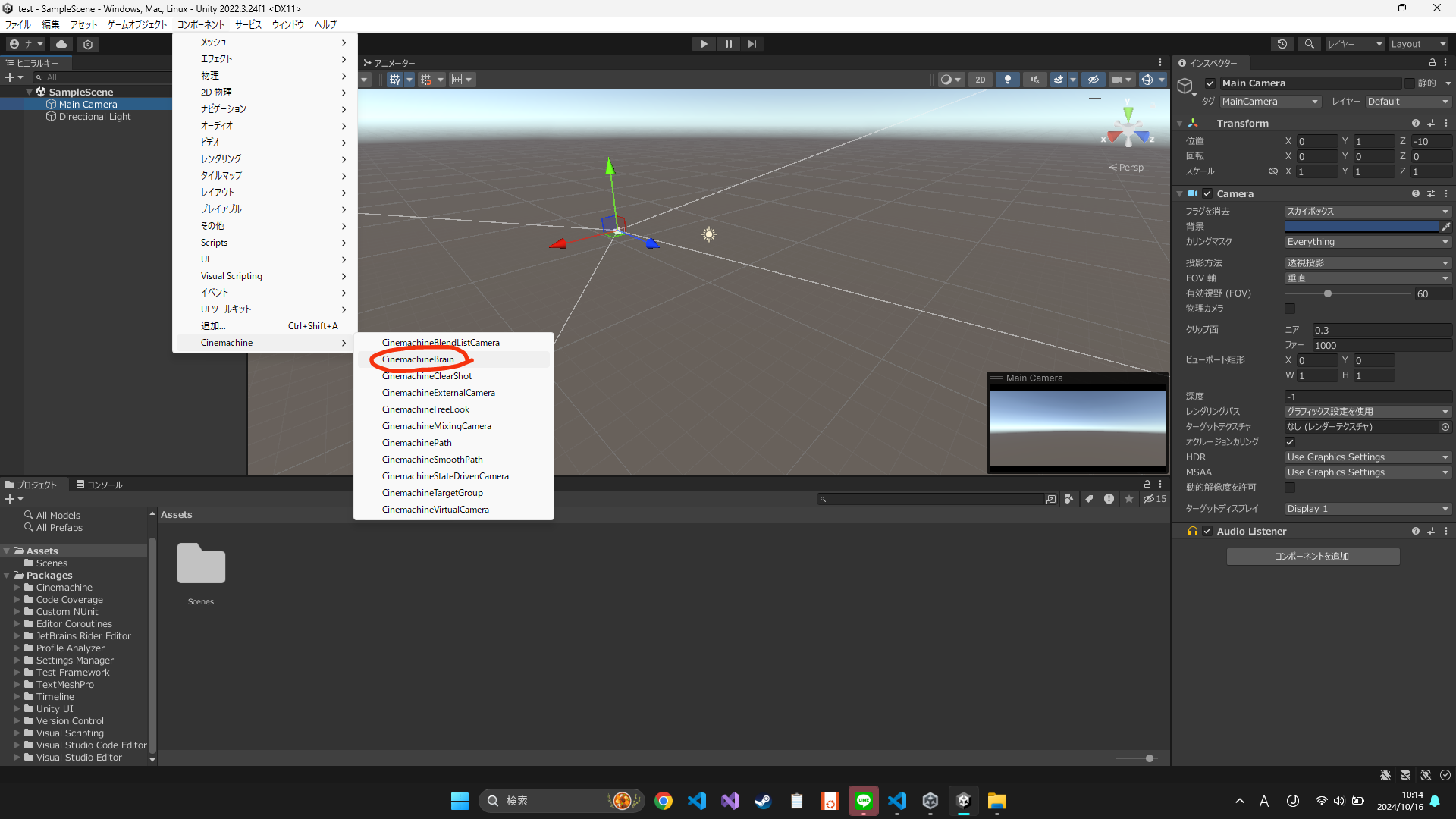The height and width of the screenshot is (819, 1456).
Task: Click the Pause button in toolbar
Action: tap(728, 44)
